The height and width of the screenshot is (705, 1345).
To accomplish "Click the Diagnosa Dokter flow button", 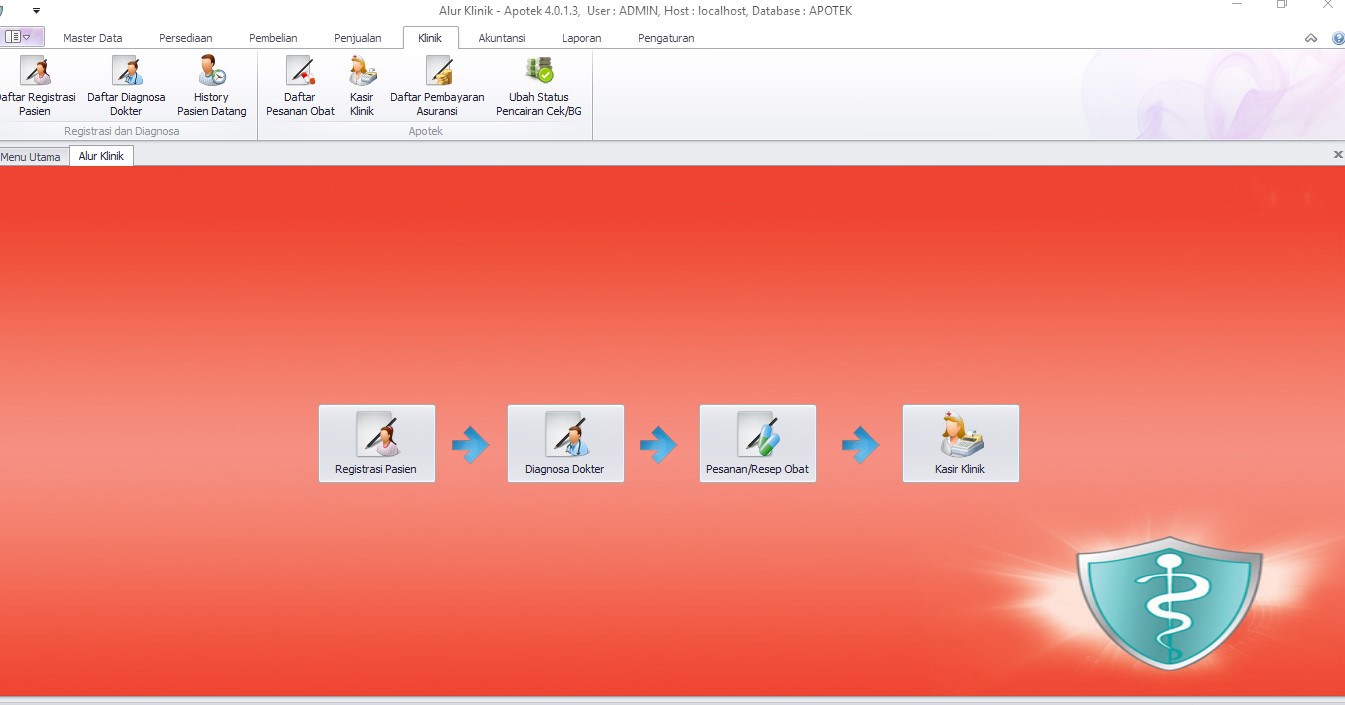I will (566, 444).
